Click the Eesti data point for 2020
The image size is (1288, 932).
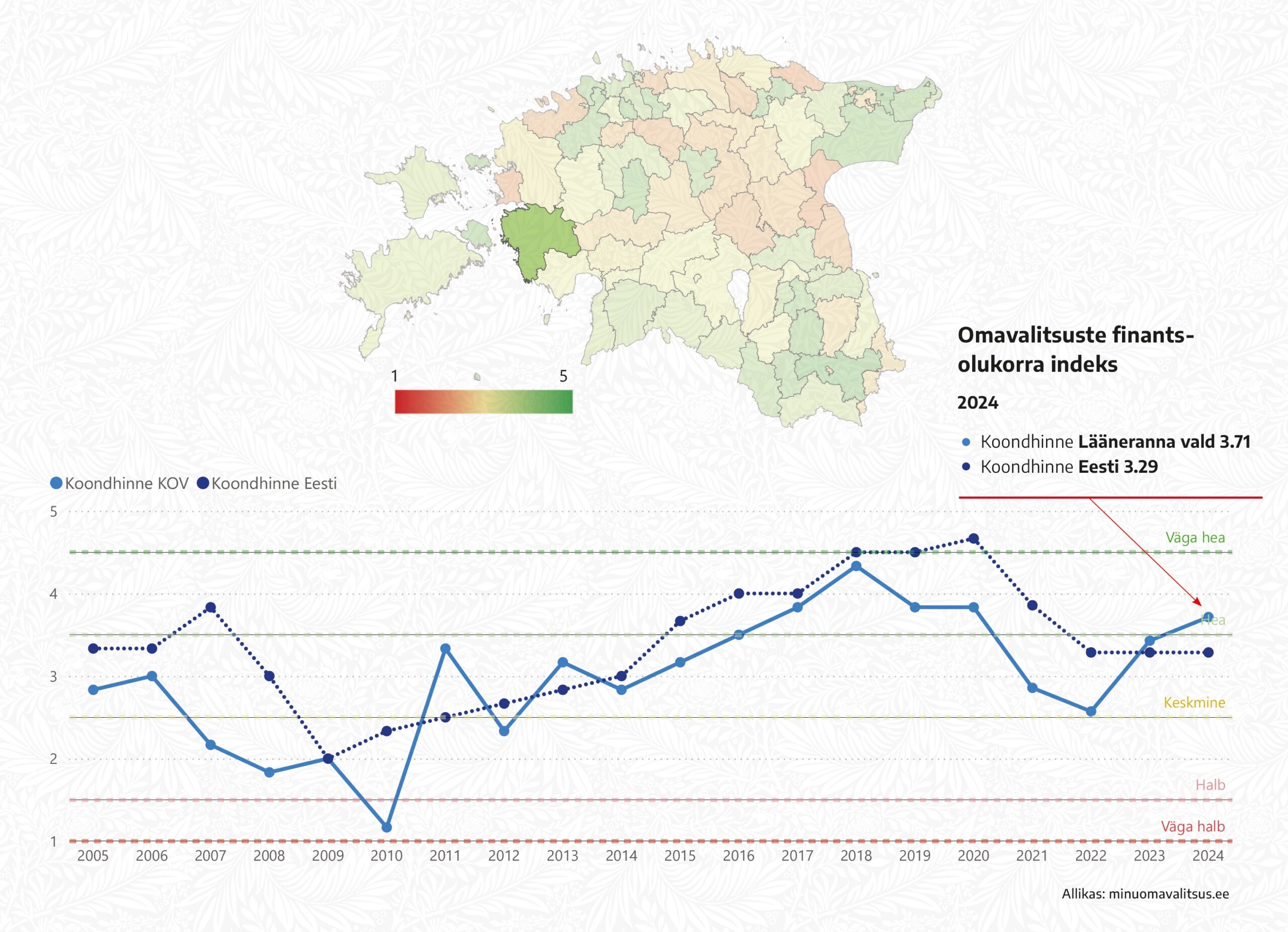[974, 539]
